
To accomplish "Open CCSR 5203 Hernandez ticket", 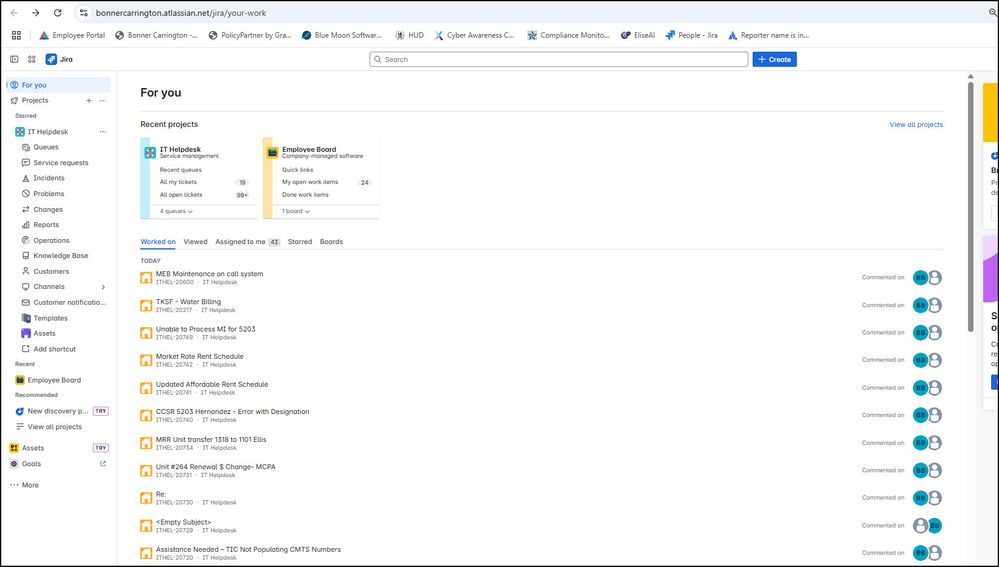I will pyautogui.click(x=233, y=412).
